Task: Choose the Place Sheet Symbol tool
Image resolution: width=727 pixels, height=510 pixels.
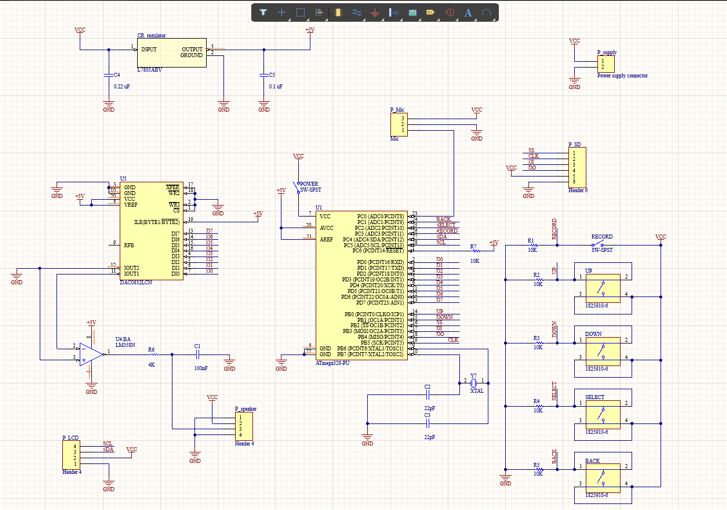Action: click(x=412, y=13)
